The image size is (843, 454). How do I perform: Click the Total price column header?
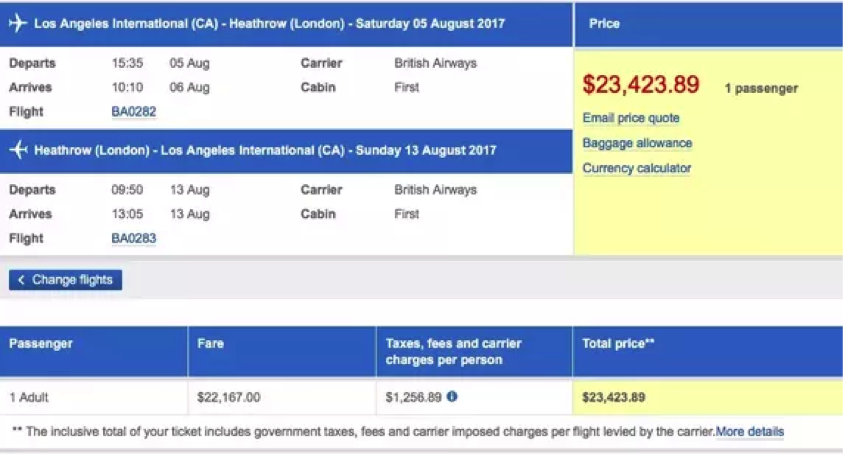[x=618, y=344]
